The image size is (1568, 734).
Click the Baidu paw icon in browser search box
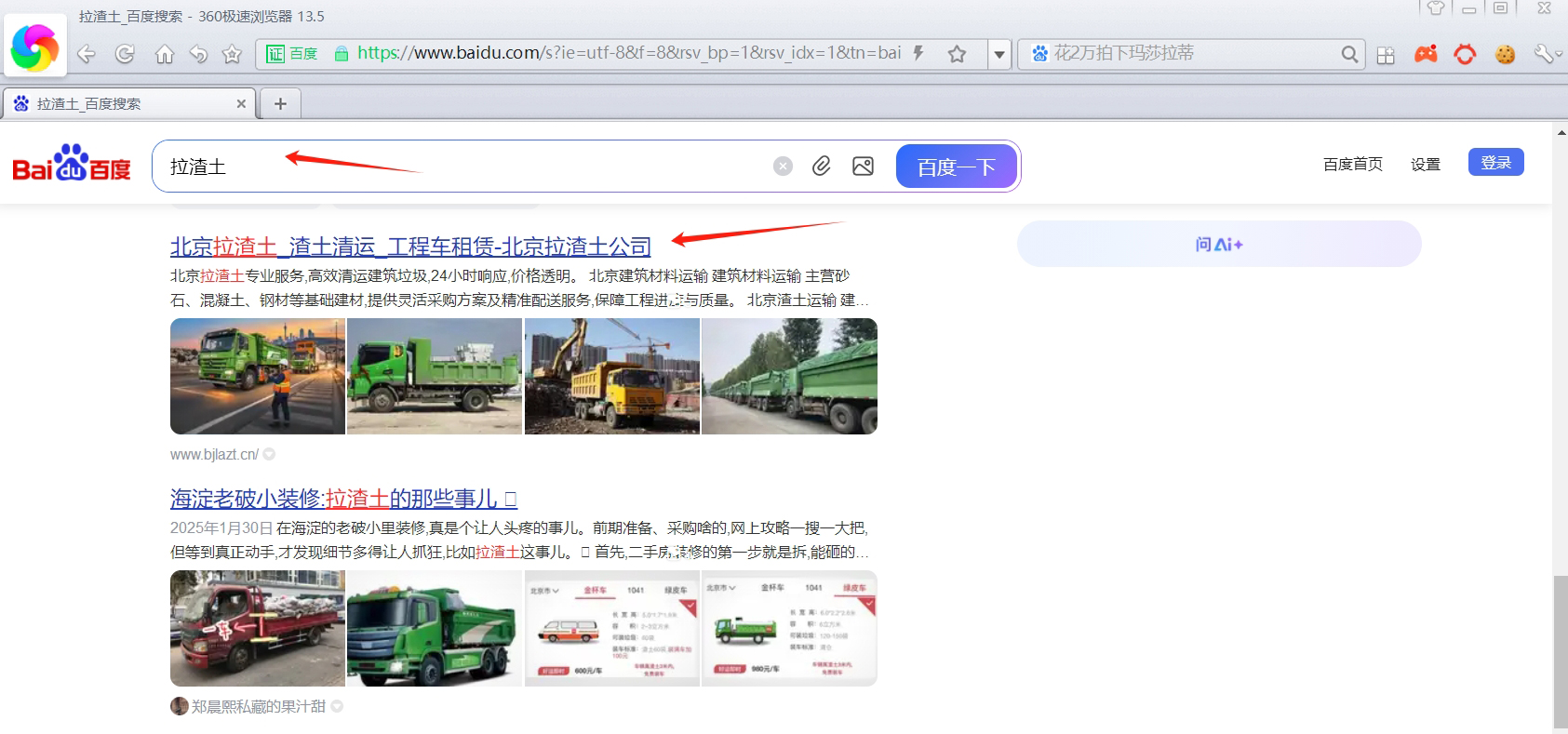point(1039,53)
